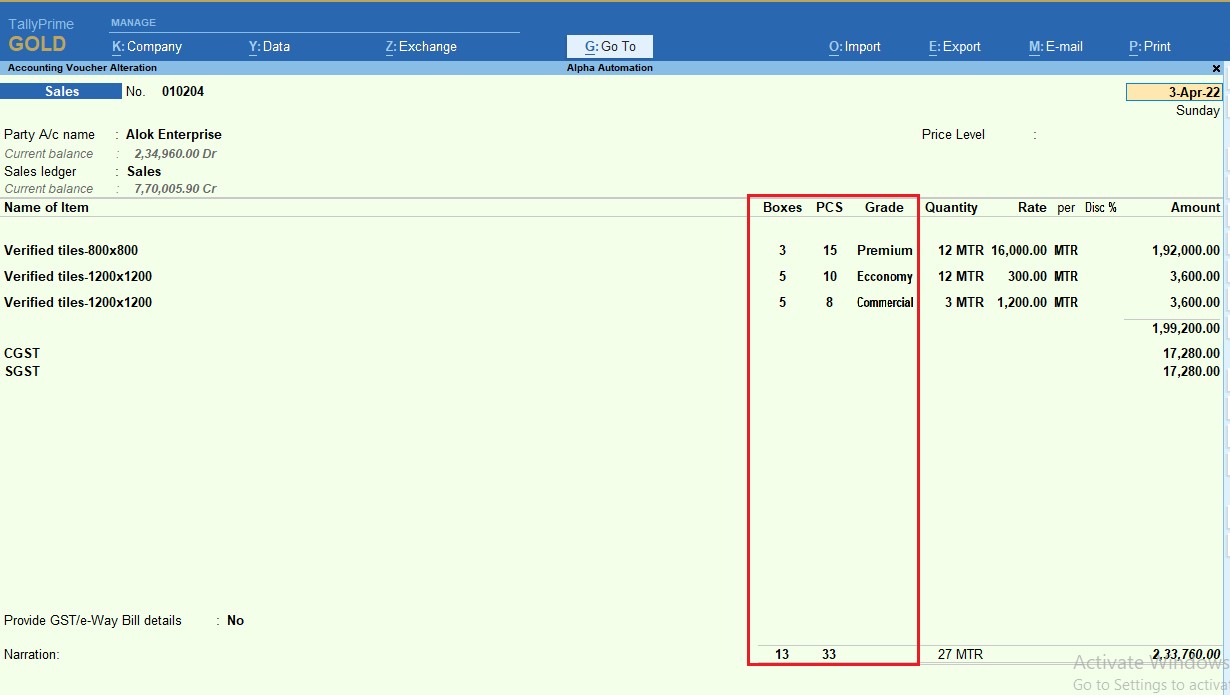Image resolution: width=1230 pixels, height=695 pixels.
Task: Open the Exchange menu
Action: (420, 46)
